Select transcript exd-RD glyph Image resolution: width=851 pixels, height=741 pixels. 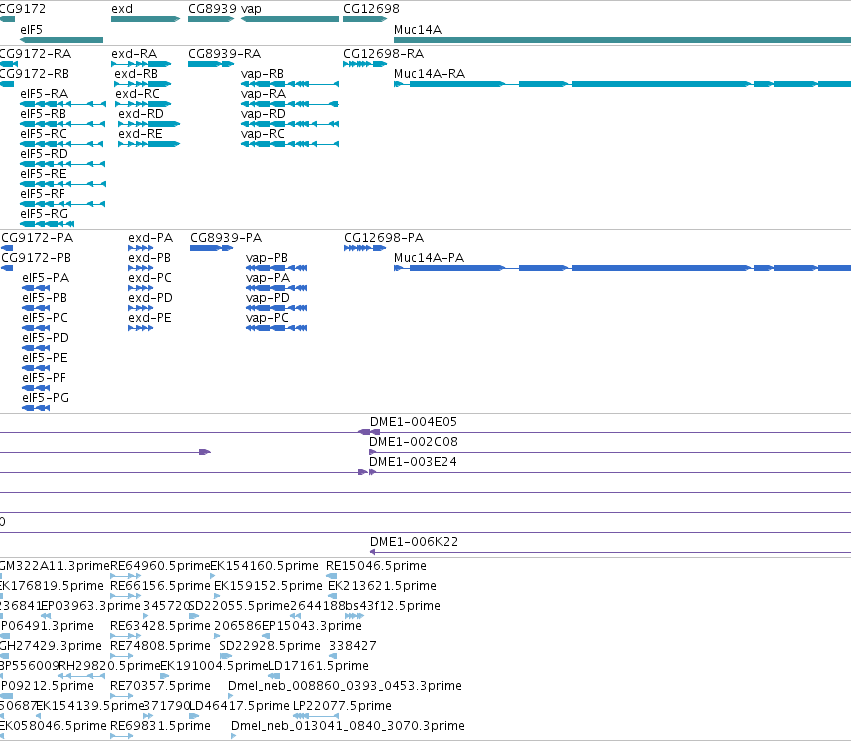[149, 124]
